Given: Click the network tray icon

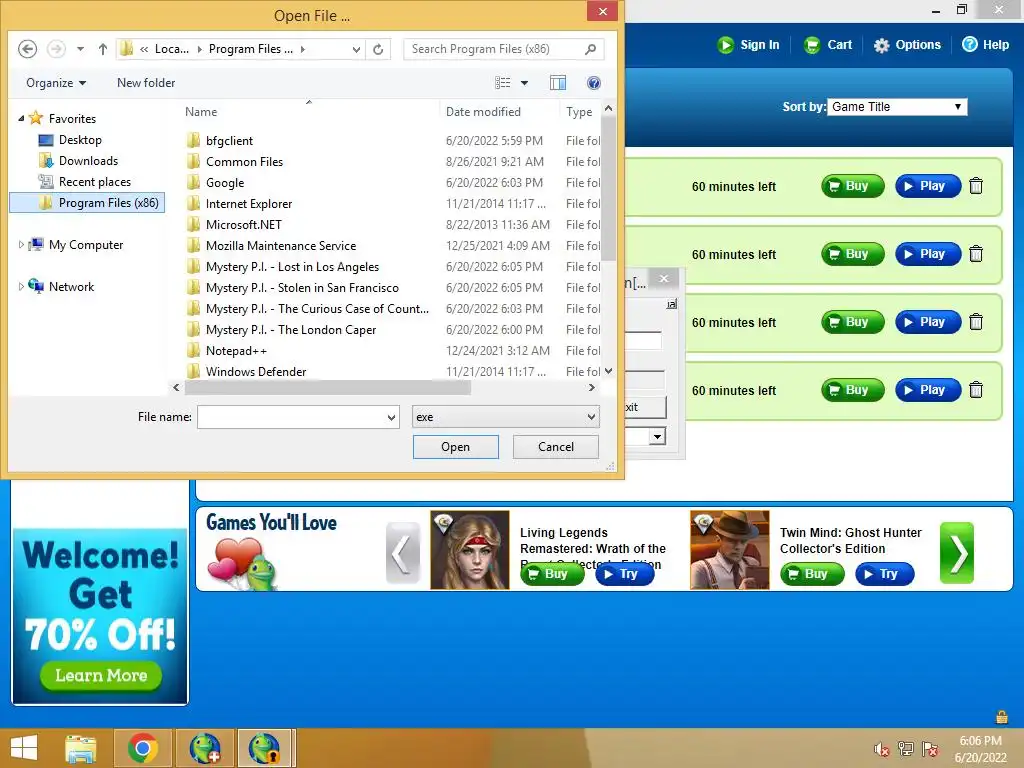Looking at the screenshot, I should (906, 749).
